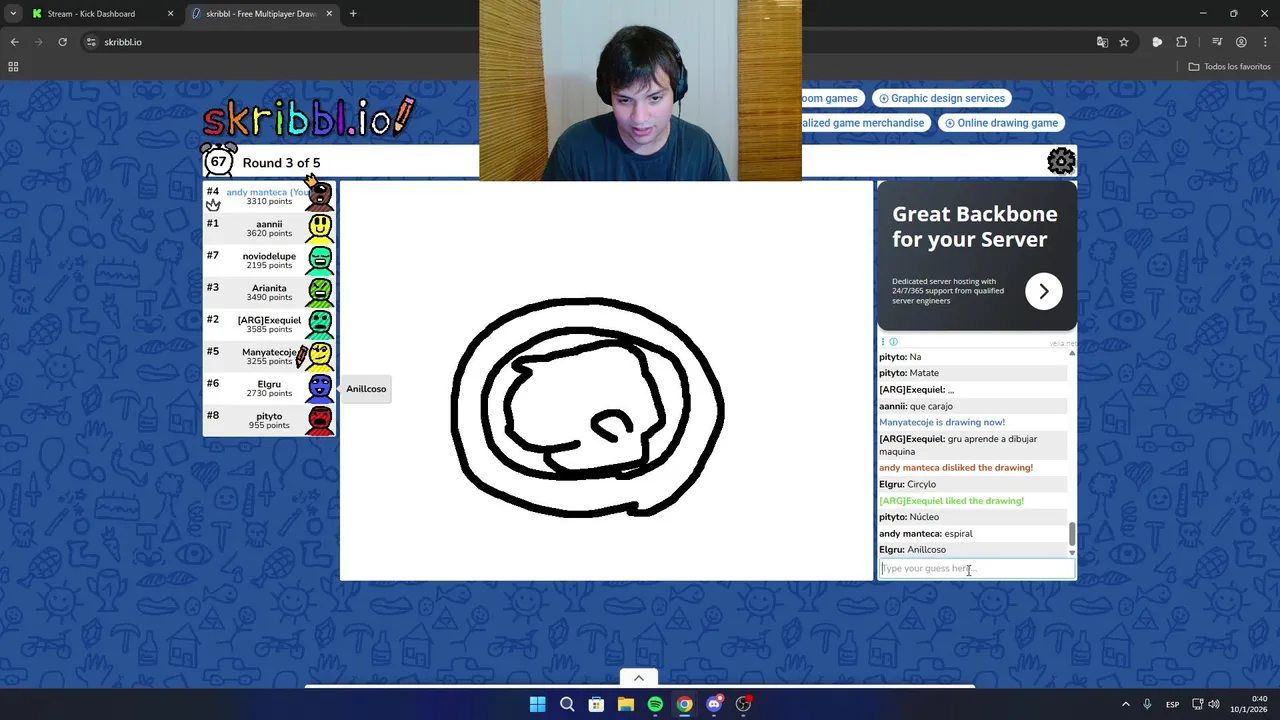Open Chrome three-dot menu

[x=1265, y=42]
